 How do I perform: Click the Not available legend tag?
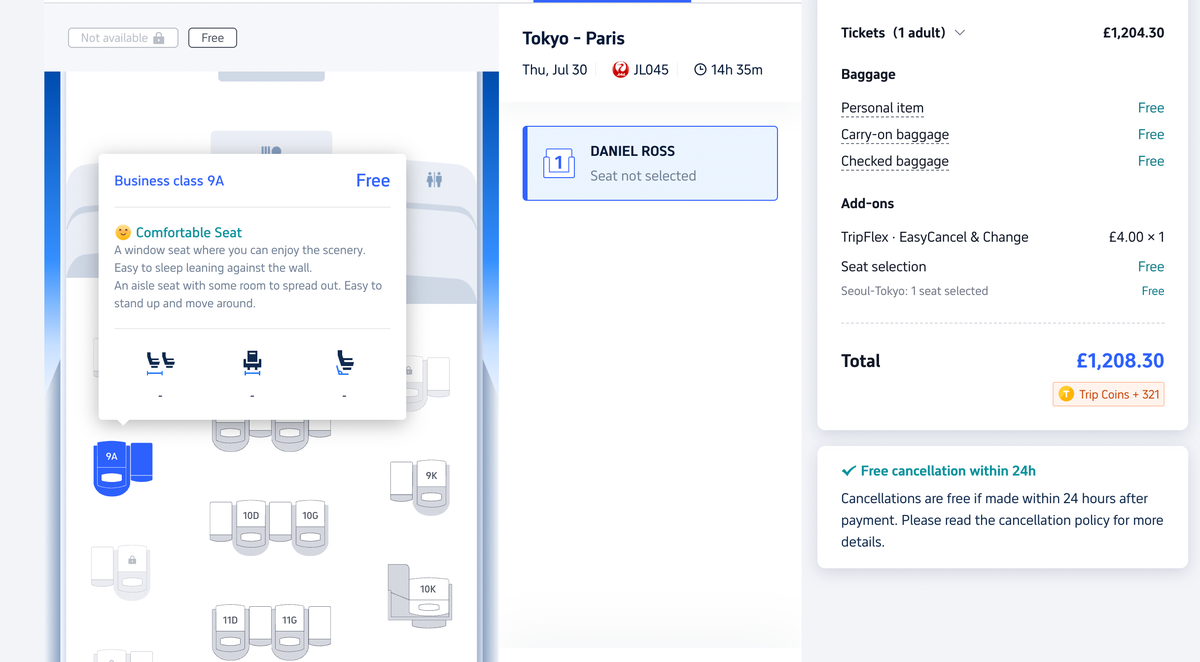(x=123, y=38)
